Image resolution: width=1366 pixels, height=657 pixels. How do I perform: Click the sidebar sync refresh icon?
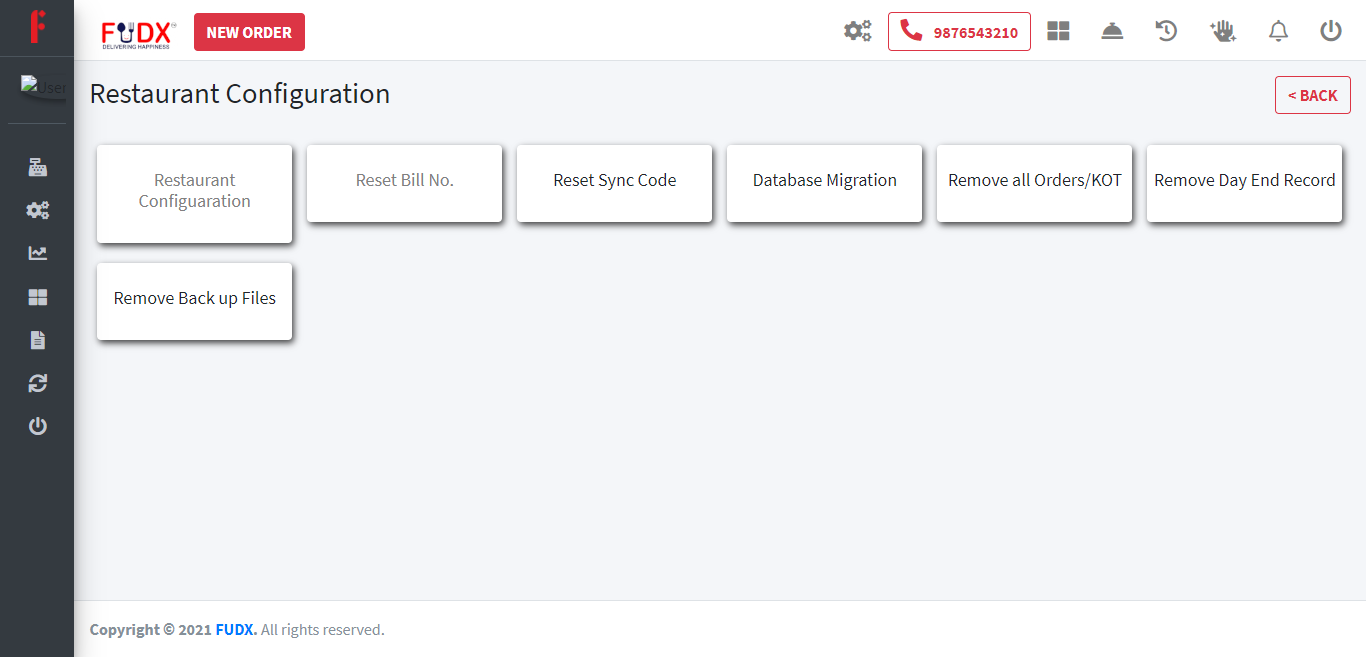point(37,383)
